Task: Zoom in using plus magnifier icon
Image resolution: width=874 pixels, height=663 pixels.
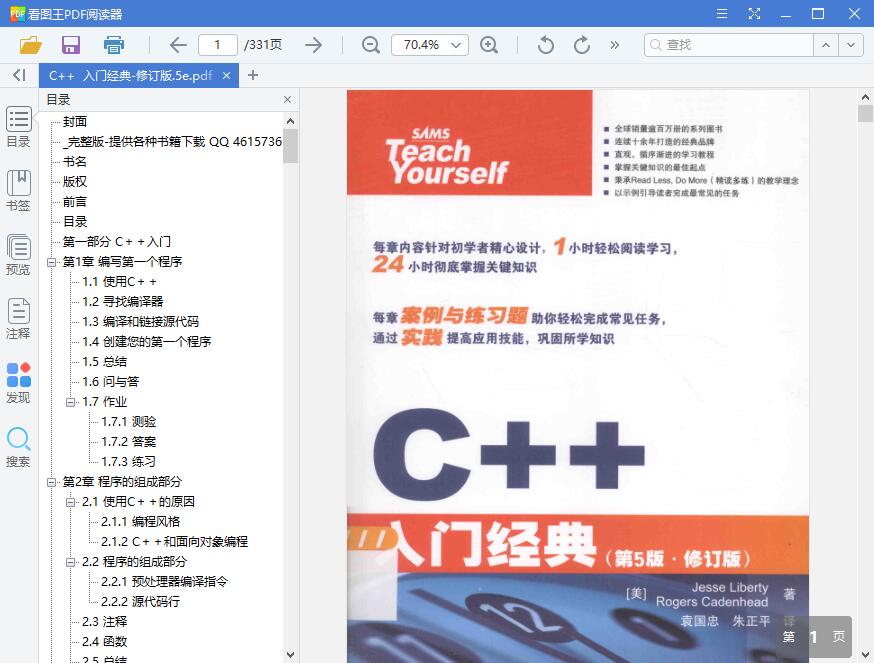Action: (489, 45)
